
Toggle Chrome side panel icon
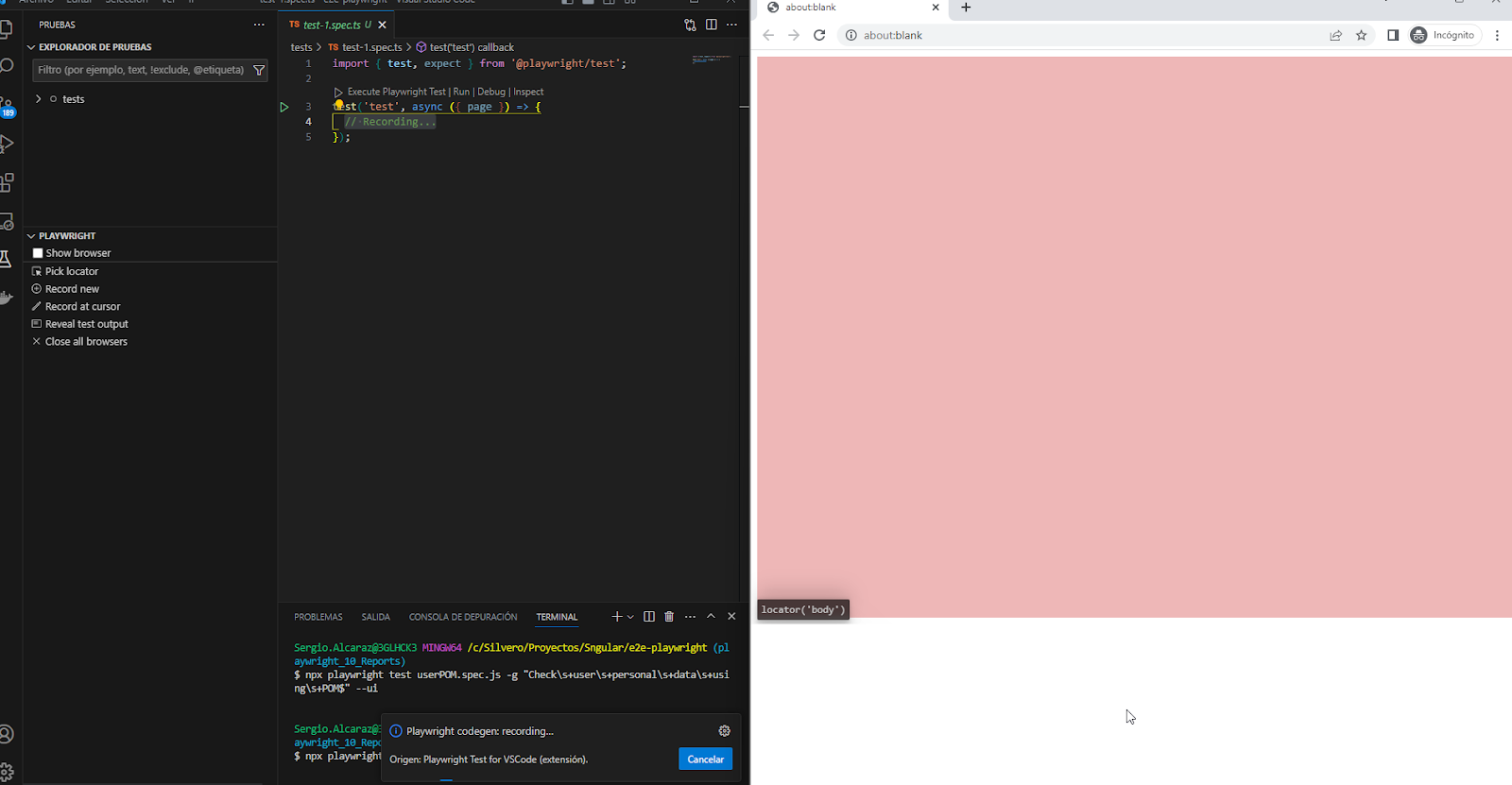(1392, 35)
